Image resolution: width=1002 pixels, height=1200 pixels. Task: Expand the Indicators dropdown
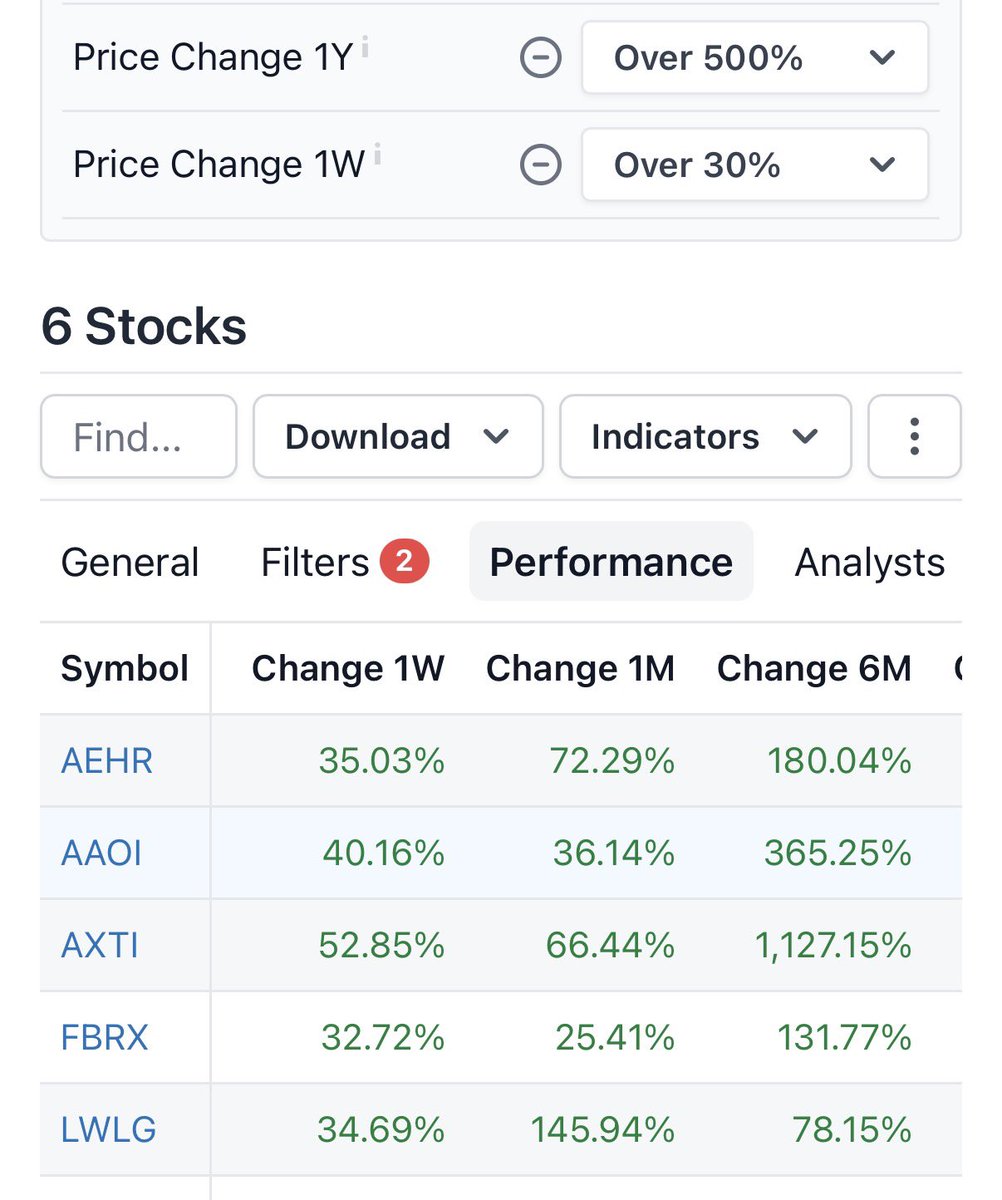click(705, 437)
